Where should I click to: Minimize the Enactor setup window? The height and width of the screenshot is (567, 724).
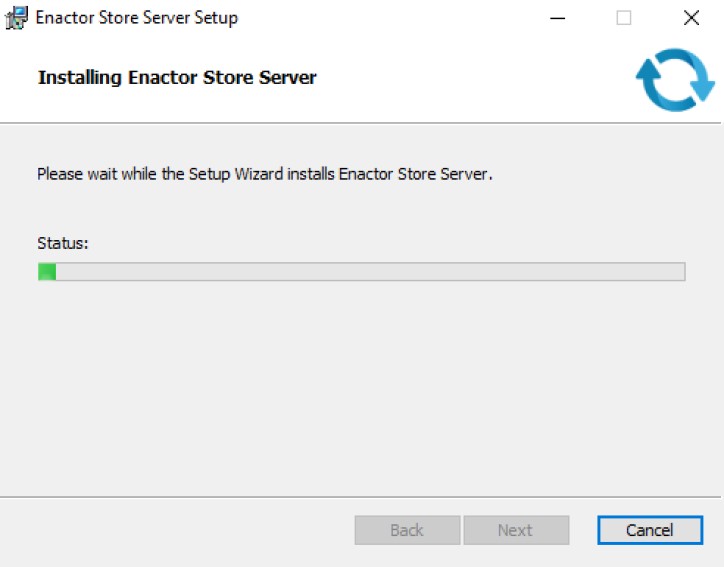click(x=557, y=18)
